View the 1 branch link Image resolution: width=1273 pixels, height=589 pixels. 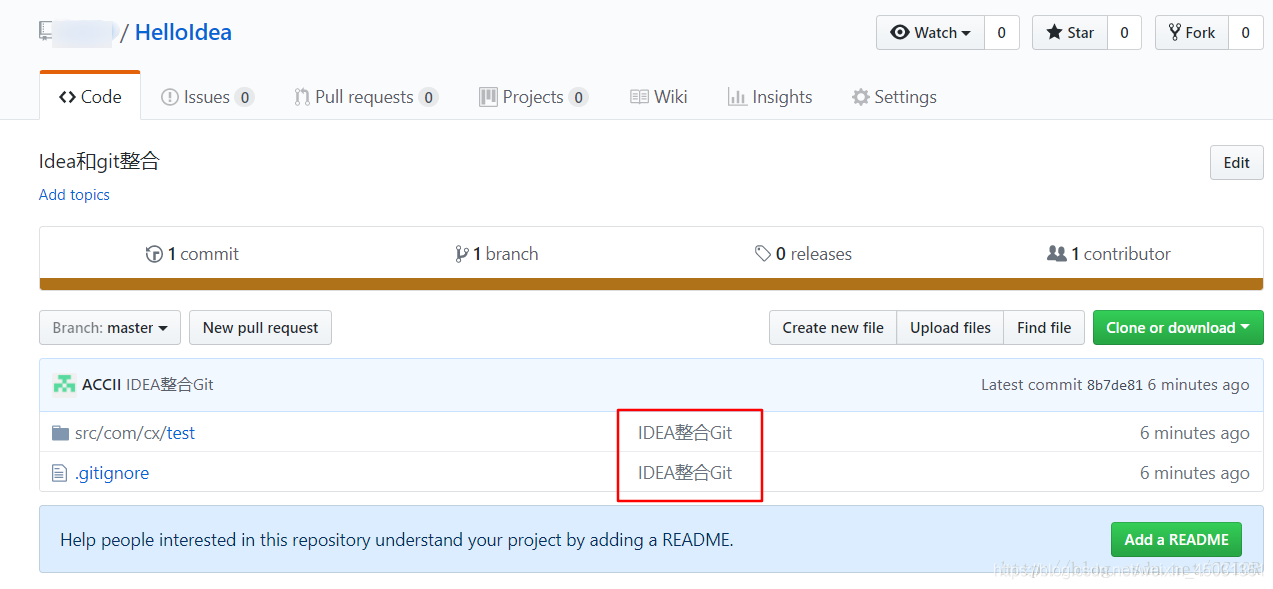point(497,254)
